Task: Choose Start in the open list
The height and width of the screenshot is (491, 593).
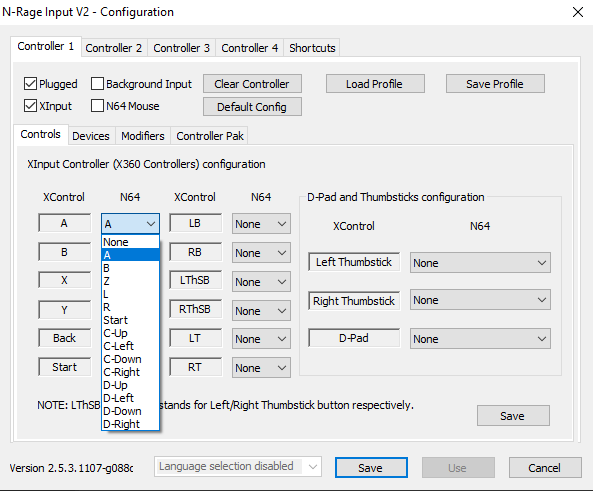Action: tap(130, 320)
